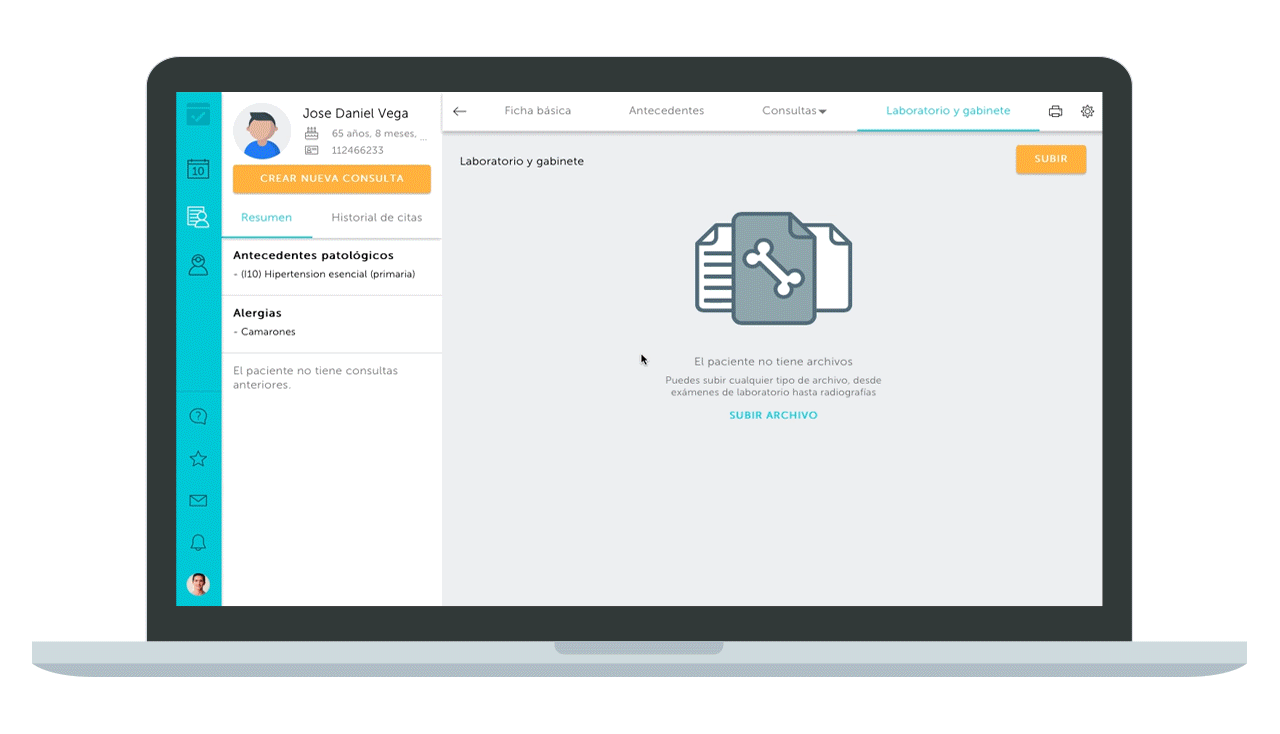
Task: Click the user avatar photo in sidebar
Action: pyautogui.click(x=198, y=584)
